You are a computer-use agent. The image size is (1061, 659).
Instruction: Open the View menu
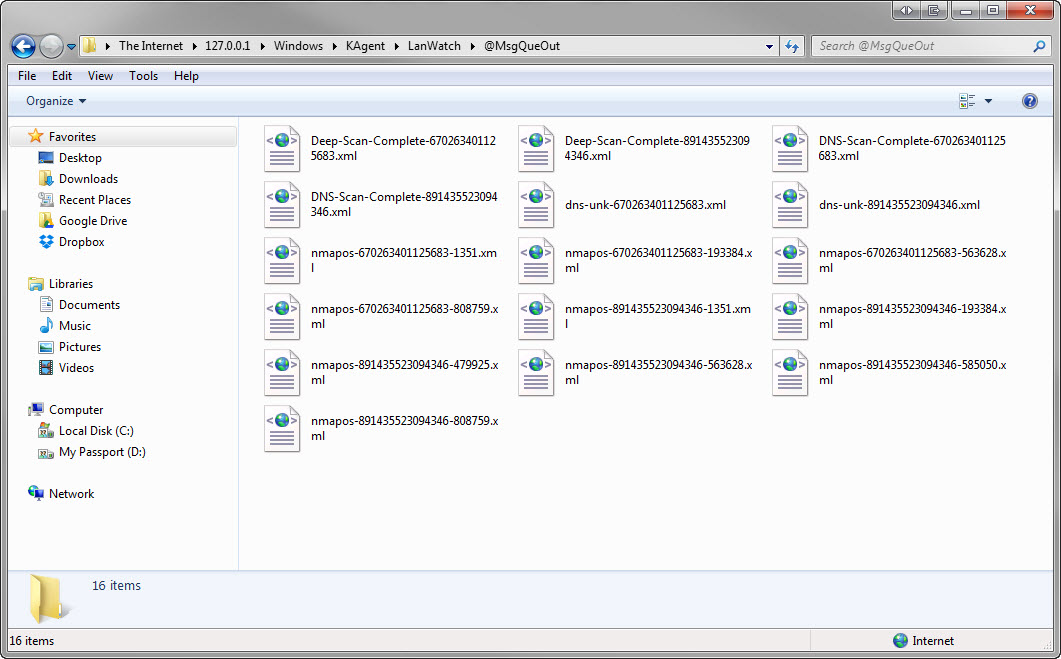coord(100,76)
